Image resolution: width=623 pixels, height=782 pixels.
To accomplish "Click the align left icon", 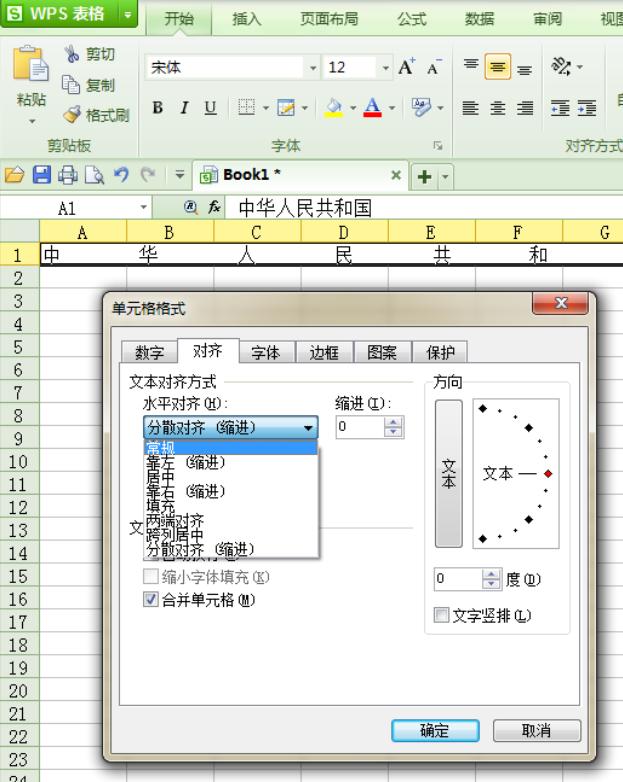I will tap(470, 108).
